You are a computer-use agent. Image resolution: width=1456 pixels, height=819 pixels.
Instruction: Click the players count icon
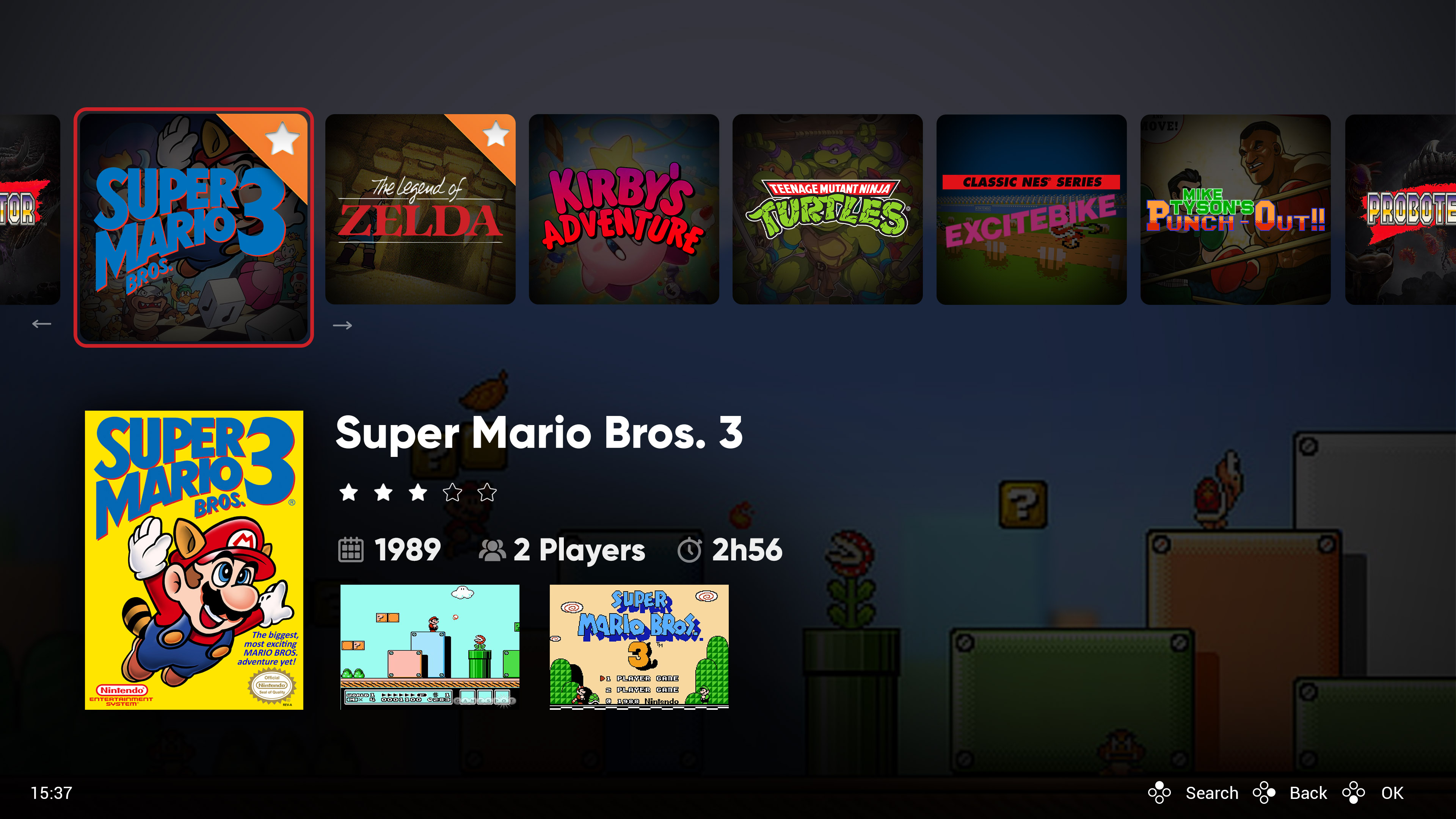492,551
